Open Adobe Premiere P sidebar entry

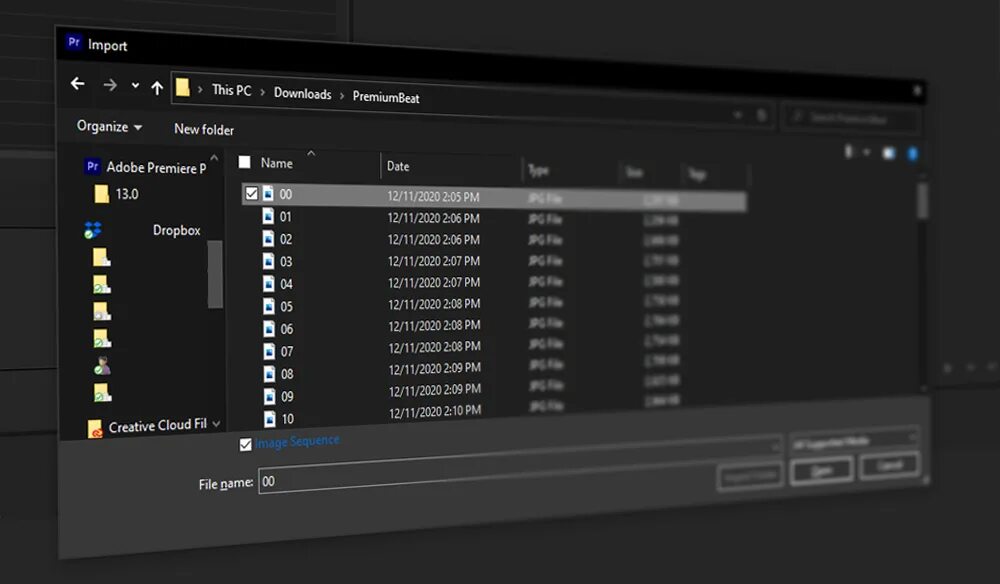156,168
